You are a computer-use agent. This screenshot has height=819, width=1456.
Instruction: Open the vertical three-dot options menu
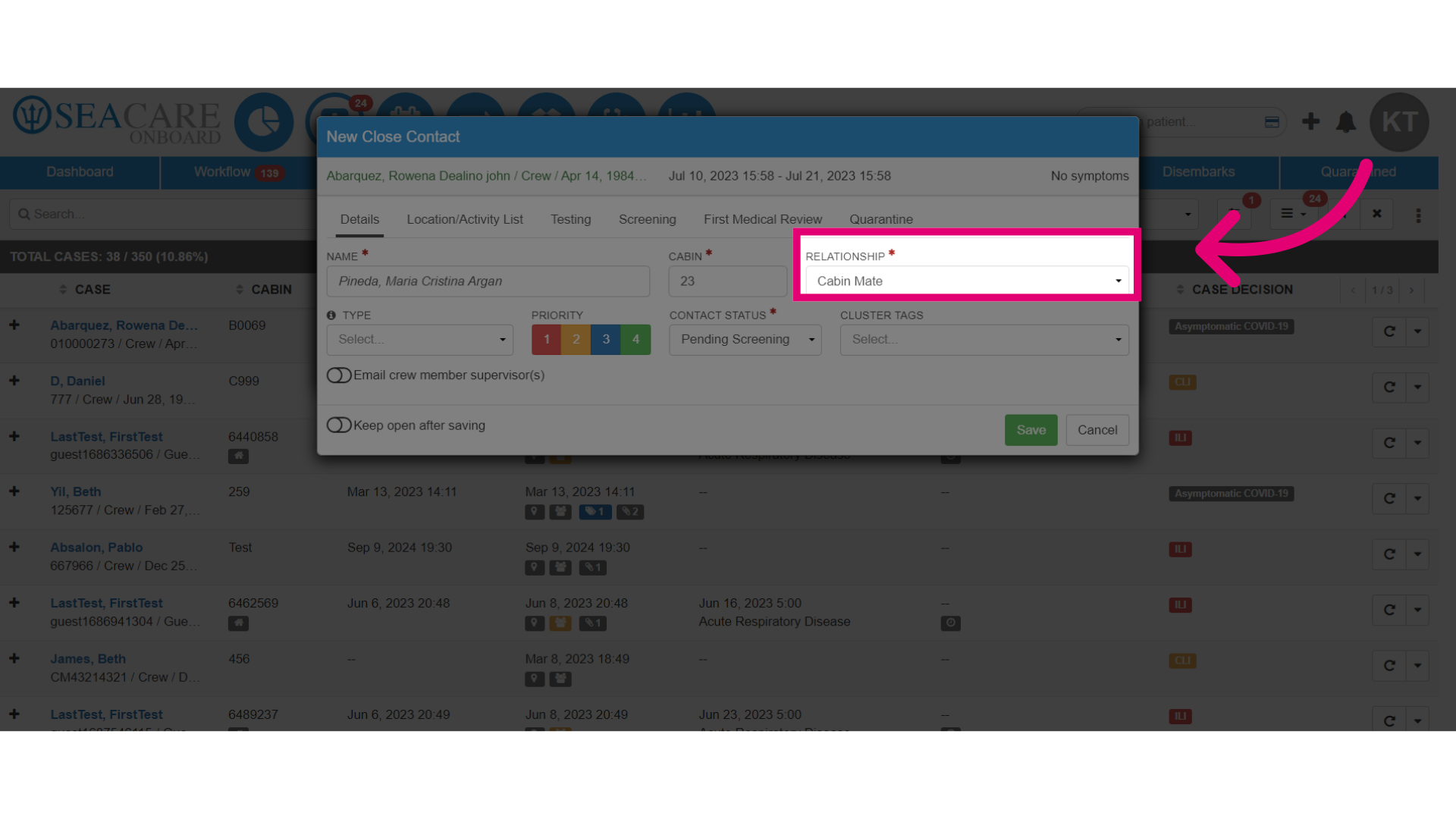tap(1418, 215)
